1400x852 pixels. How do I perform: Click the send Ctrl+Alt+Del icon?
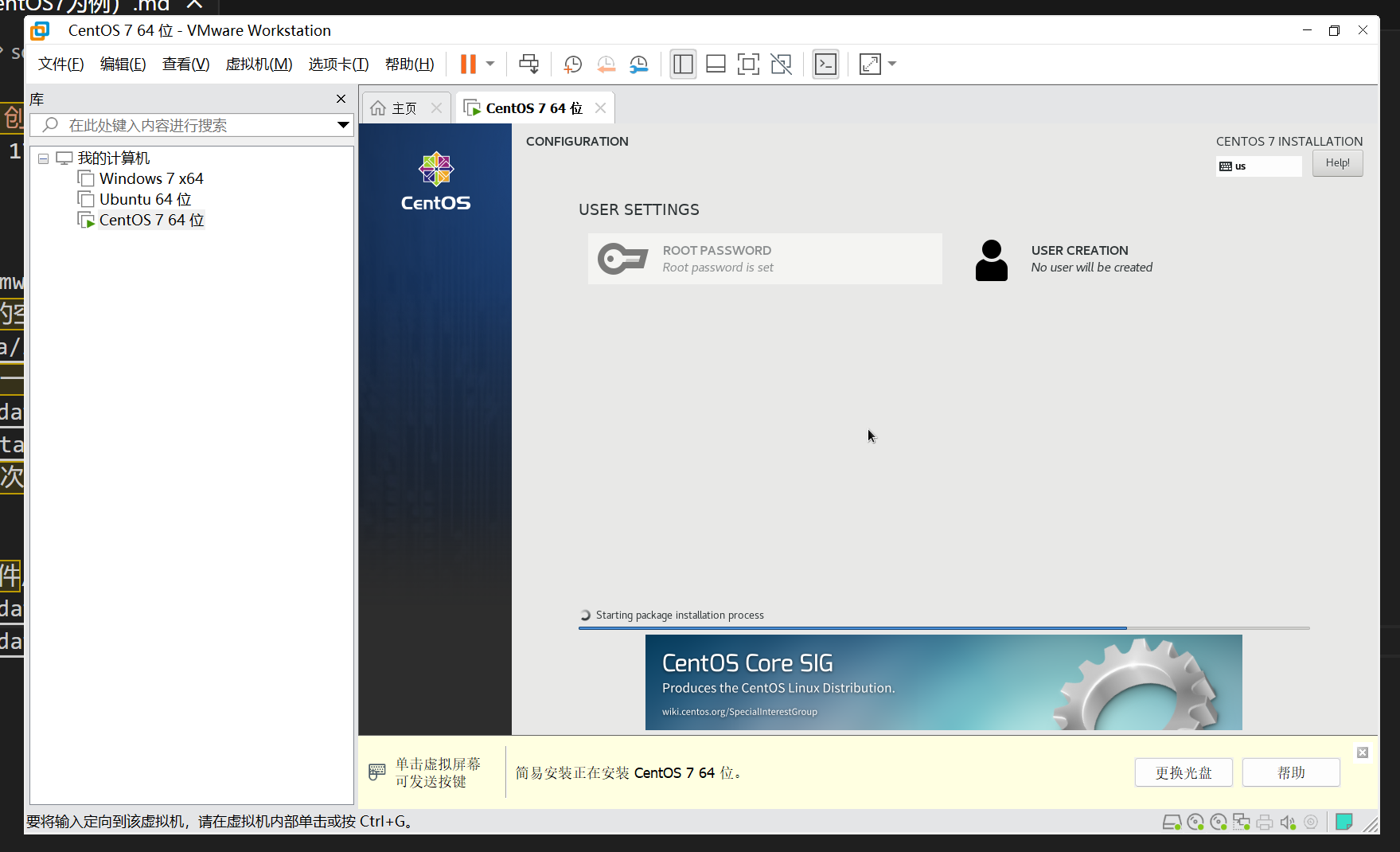(528, 64)
